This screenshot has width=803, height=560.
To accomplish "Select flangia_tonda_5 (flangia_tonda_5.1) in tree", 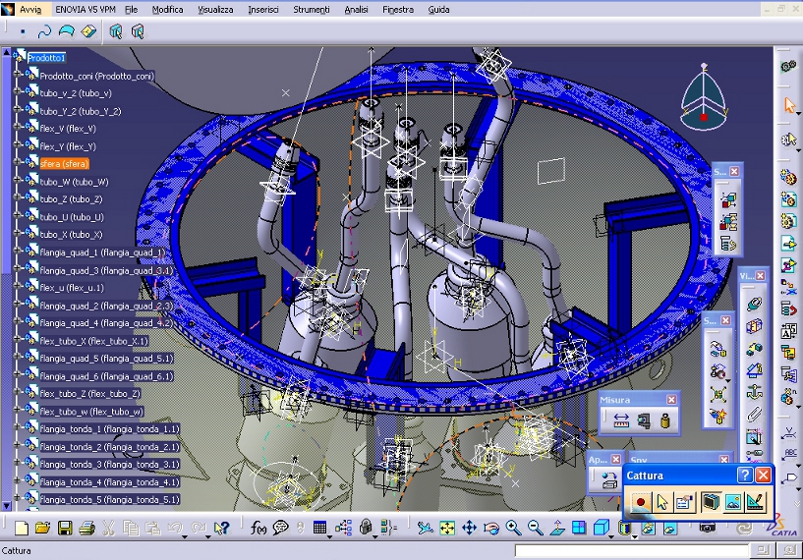I will pos(109,500).
